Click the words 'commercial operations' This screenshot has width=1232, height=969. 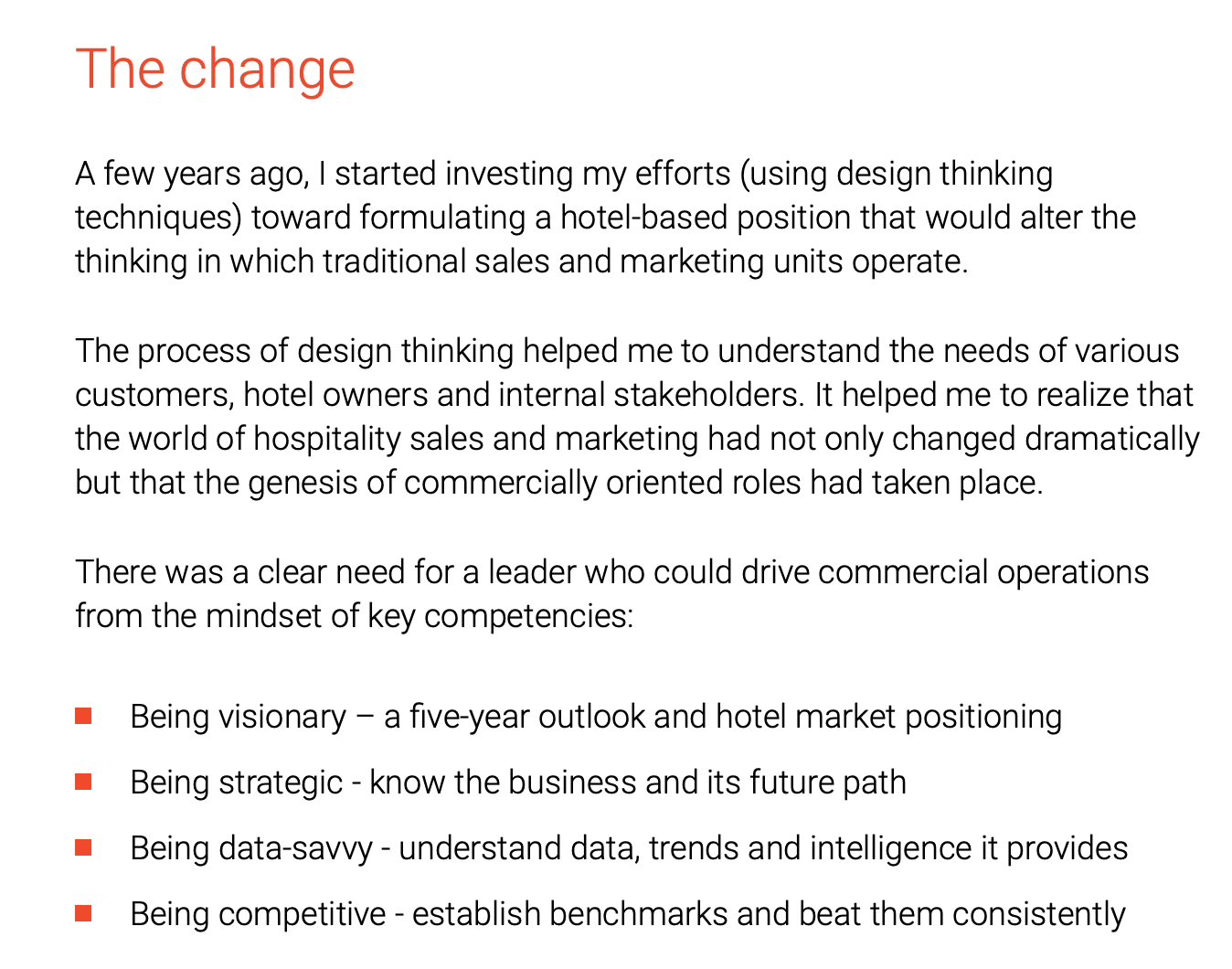coord(983,572)
